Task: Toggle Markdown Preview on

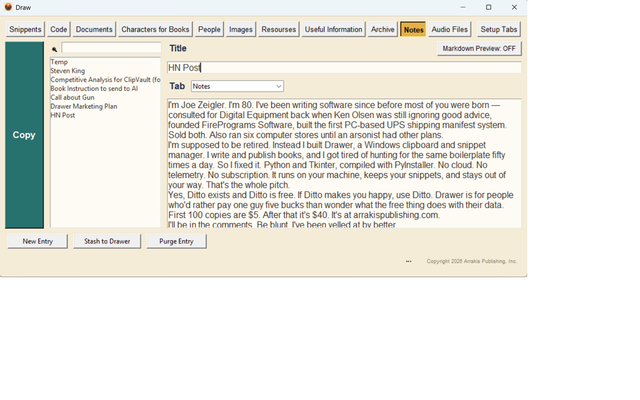Action: pyautogui.click(x=479, y=49)
